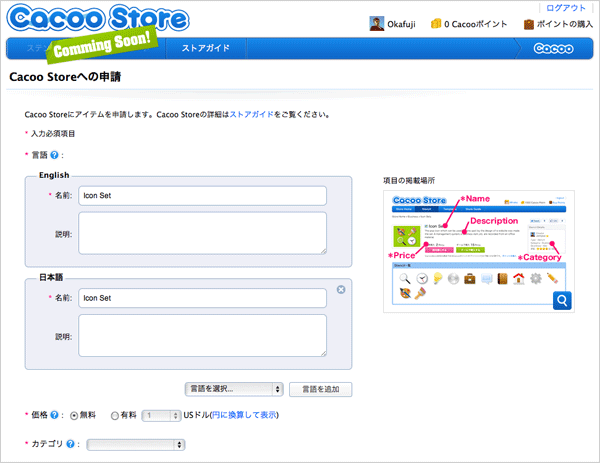Remove the 日本語 language section
This screenshot has height=463, width=600.
[341, 289]
